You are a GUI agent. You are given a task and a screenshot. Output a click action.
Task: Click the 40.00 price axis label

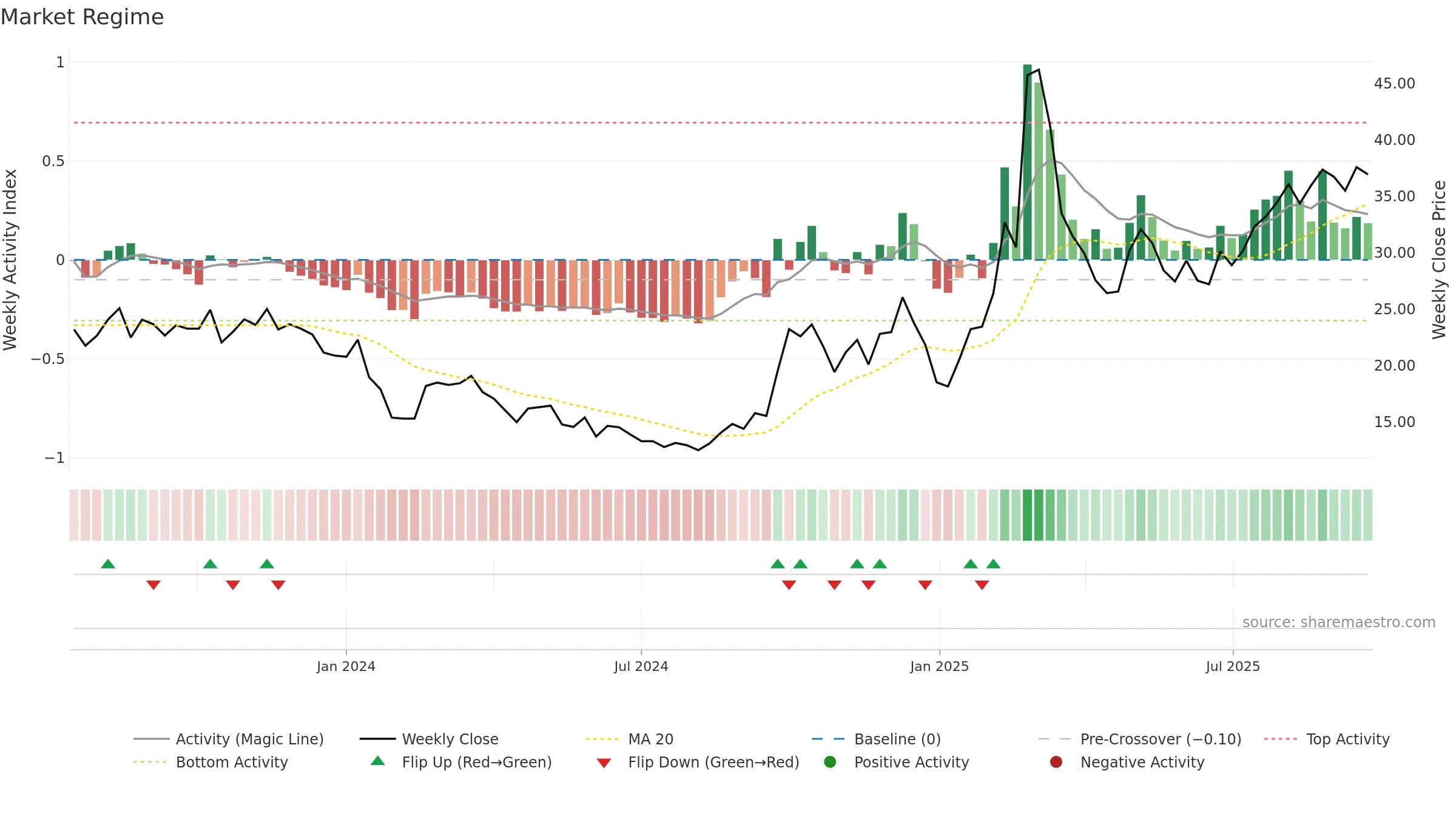tap(1395, 140)
